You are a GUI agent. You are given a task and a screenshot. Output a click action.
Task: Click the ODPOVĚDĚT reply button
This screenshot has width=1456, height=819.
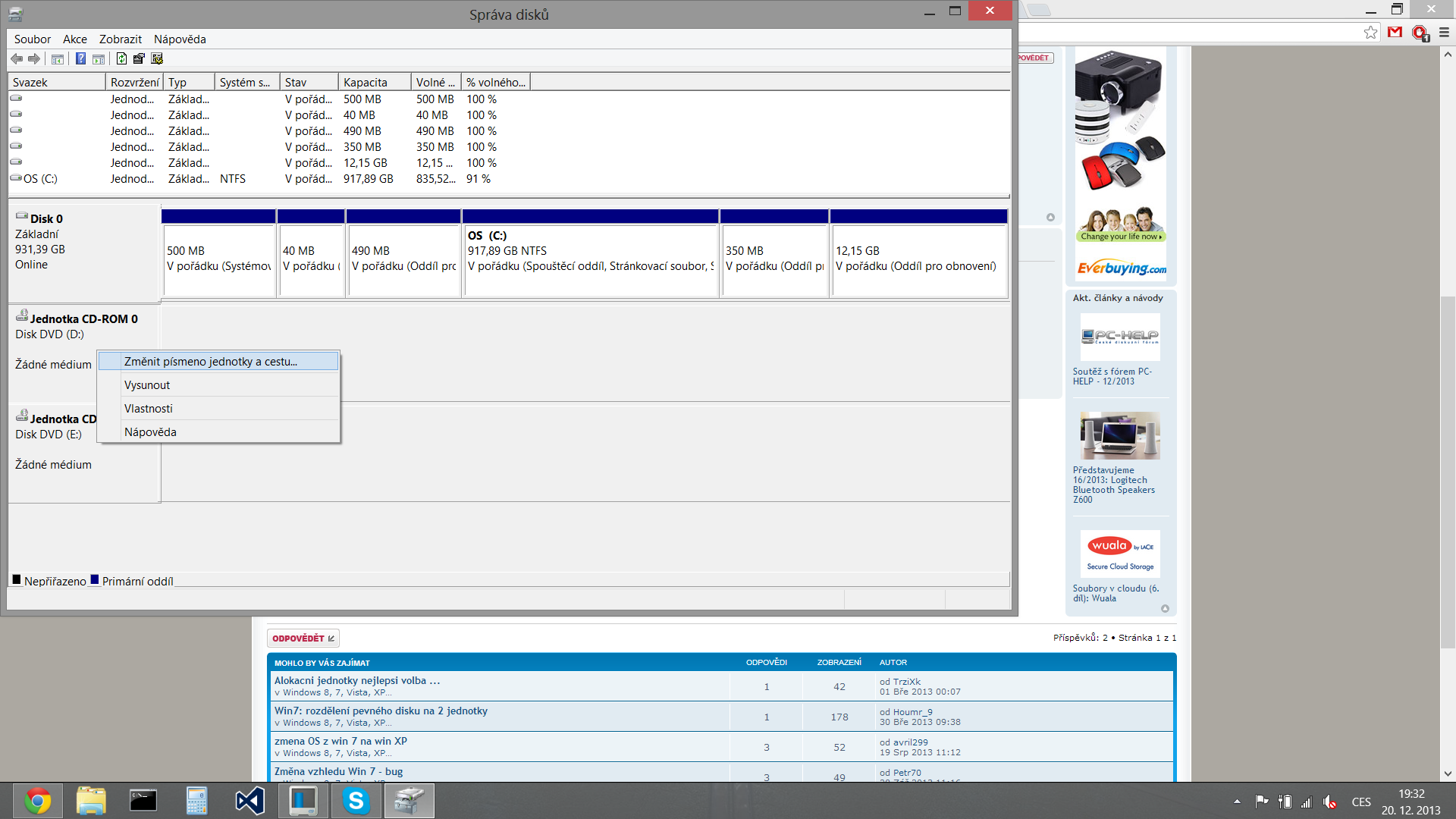[x=303, y=639]
